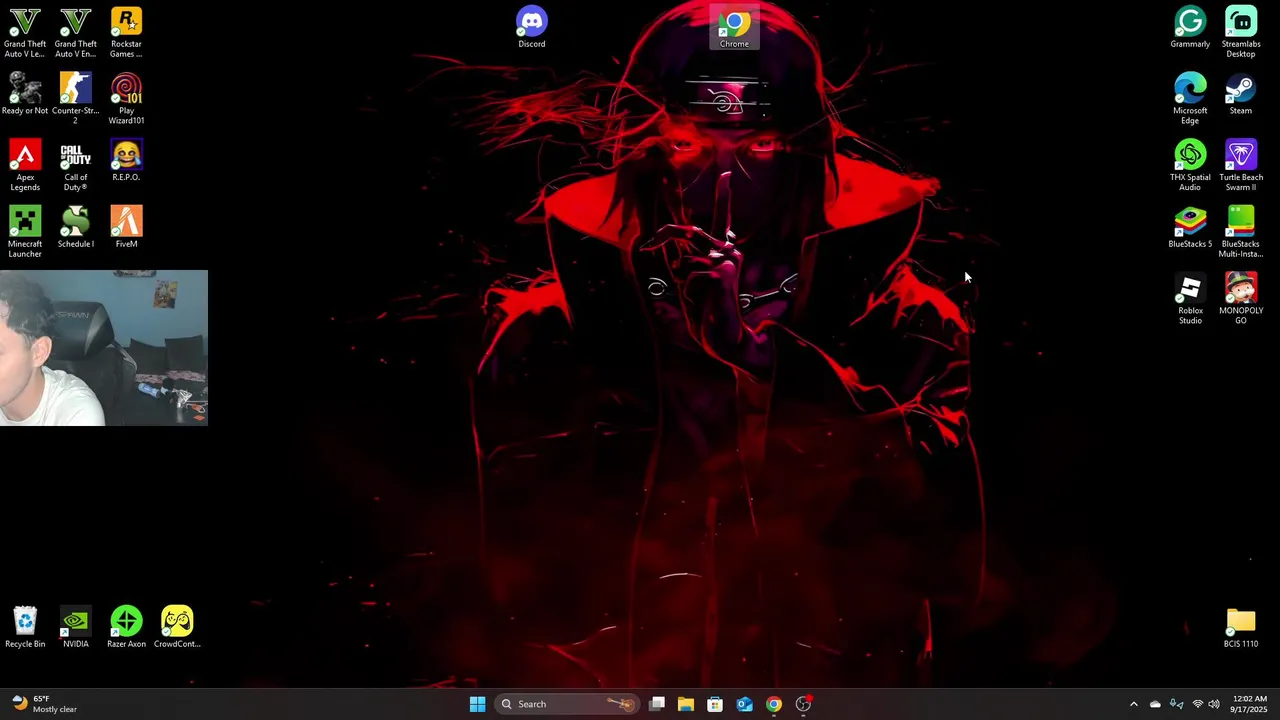The image size is (1280, 720).
Task: Select the Counter-Strike 2 desktop icon
Action: [x=76, y=99]
